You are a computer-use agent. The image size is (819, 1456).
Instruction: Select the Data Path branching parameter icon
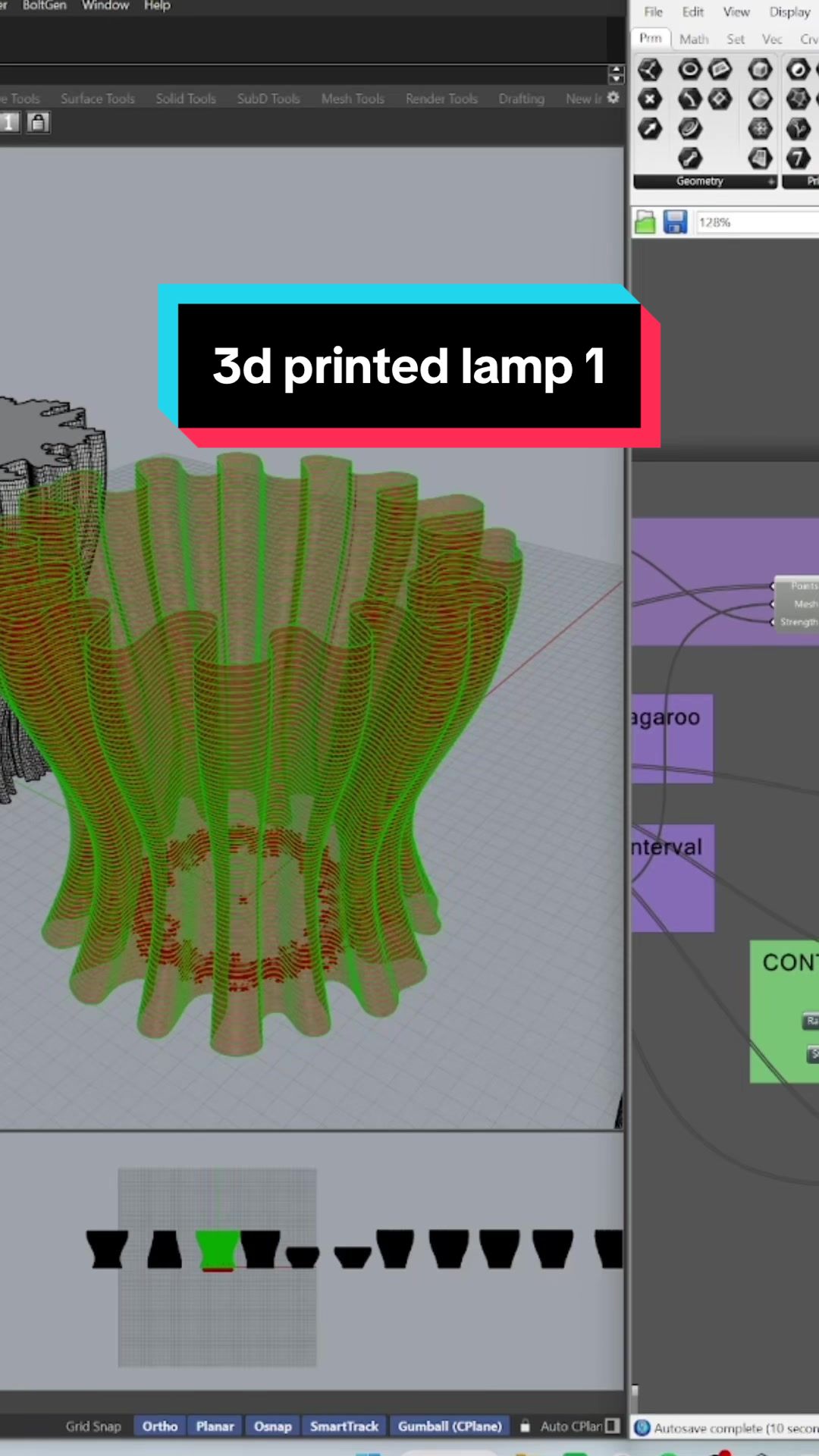pyautogui.click(x=798, y=129)
